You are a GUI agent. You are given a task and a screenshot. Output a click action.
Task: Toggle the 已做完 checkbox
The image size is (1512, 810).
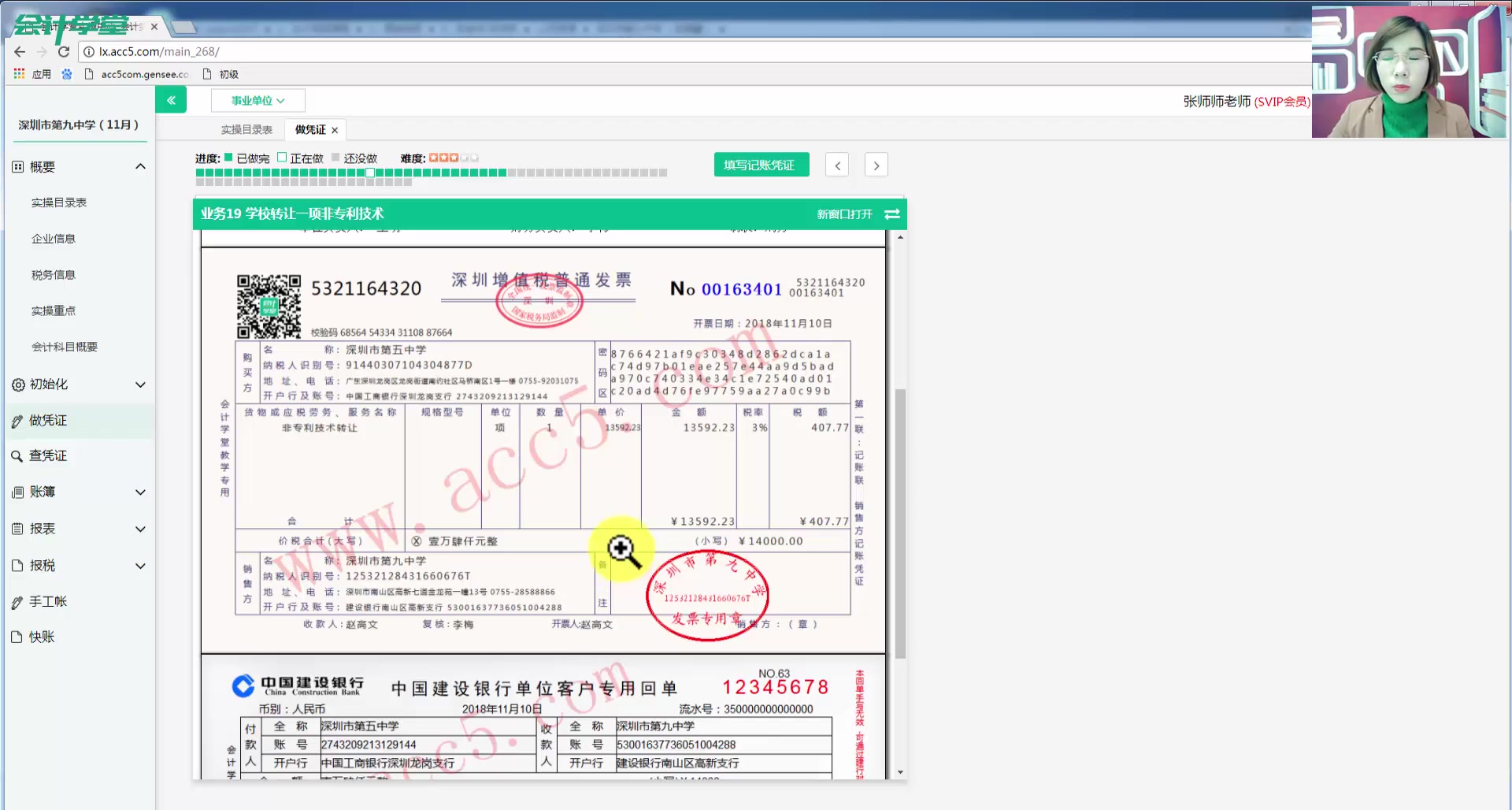pos(227,158)
